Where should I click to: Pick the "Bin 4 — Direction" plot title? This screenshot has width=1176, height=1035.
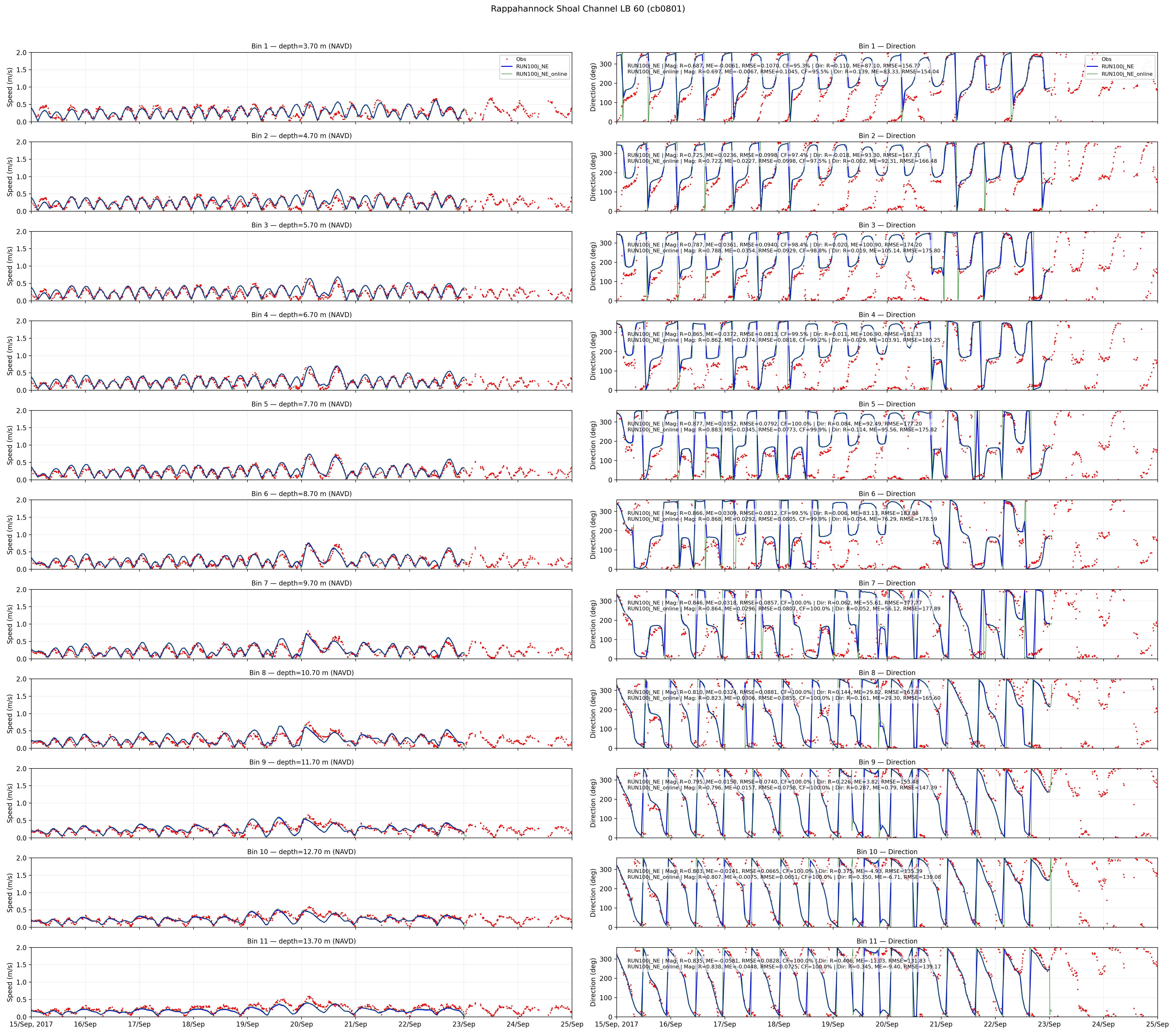[887, 315]
